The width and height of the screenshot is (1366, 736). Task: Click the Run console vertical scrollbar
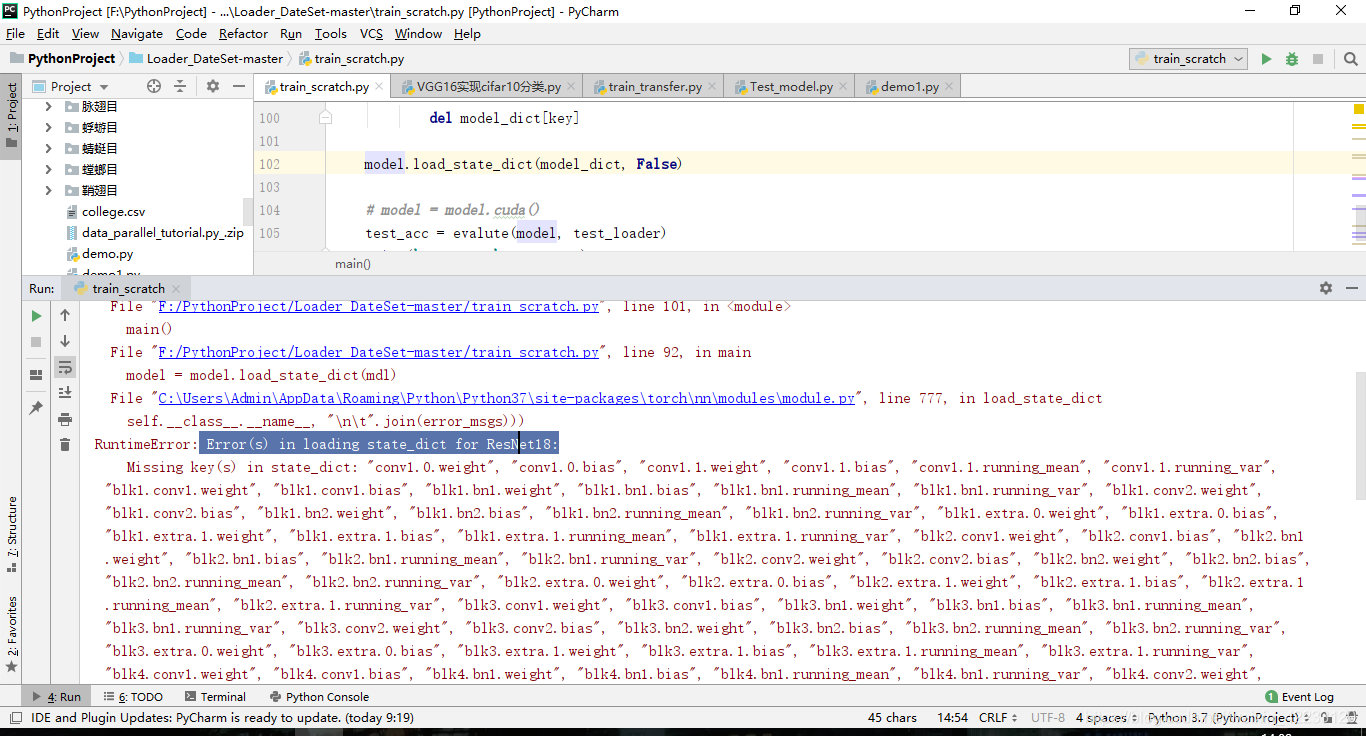(x=1360, y=435)
